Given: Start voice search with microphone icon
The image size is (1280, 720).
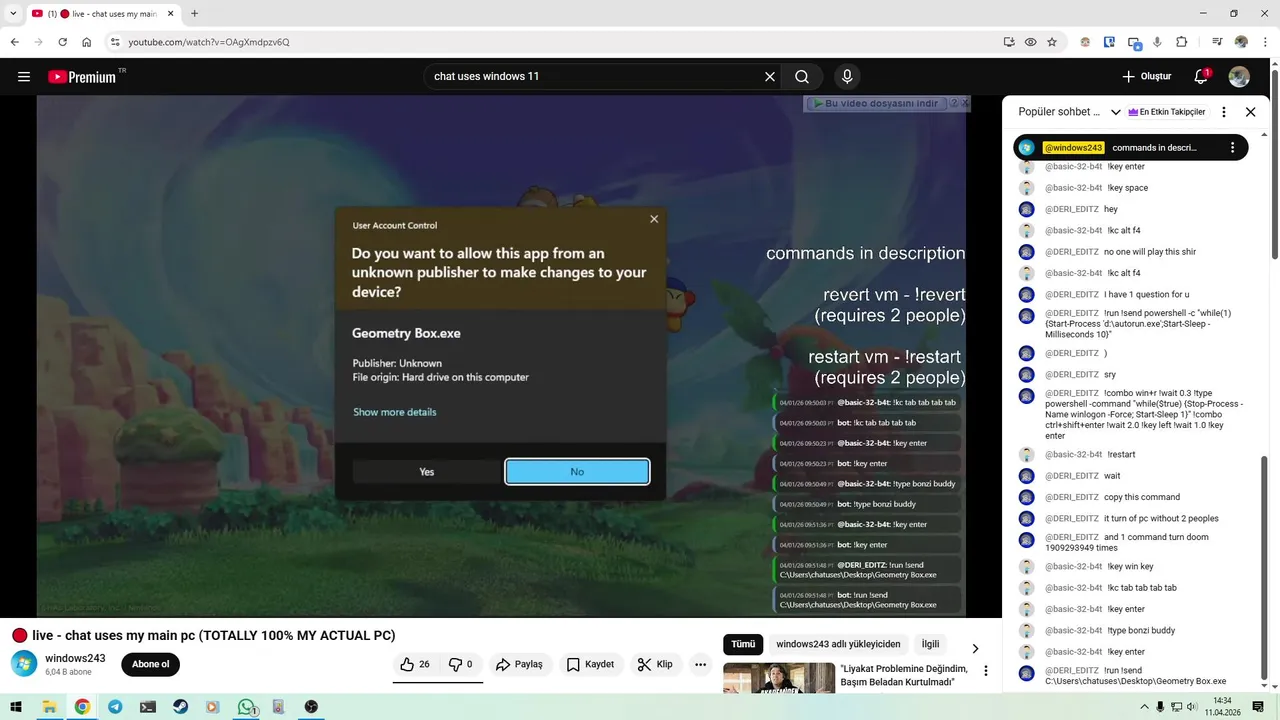Looking at the screenshot, I should tap(847, 76).
